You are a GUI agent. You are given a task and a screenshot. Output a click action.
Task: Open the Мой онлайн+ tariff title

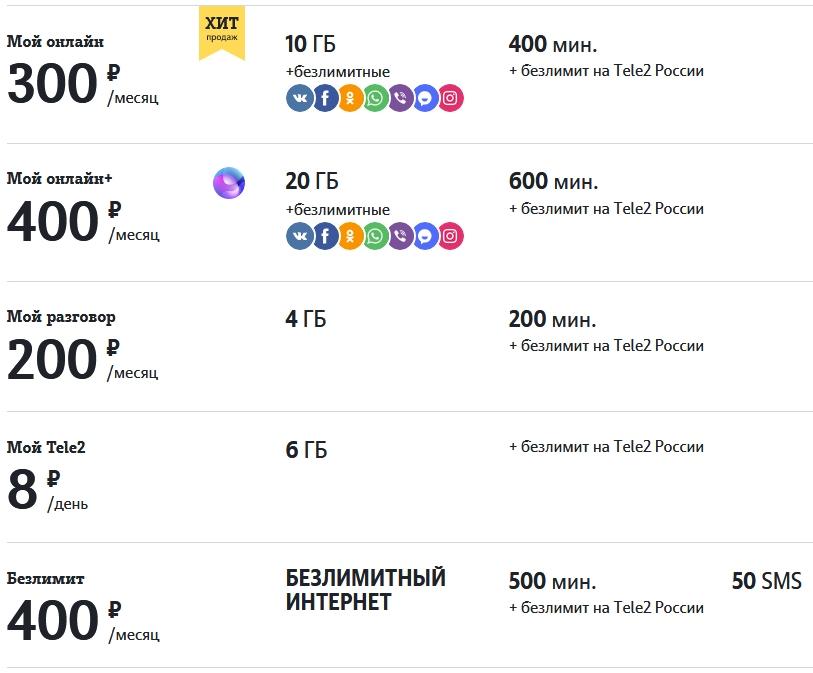click(59, 179)
